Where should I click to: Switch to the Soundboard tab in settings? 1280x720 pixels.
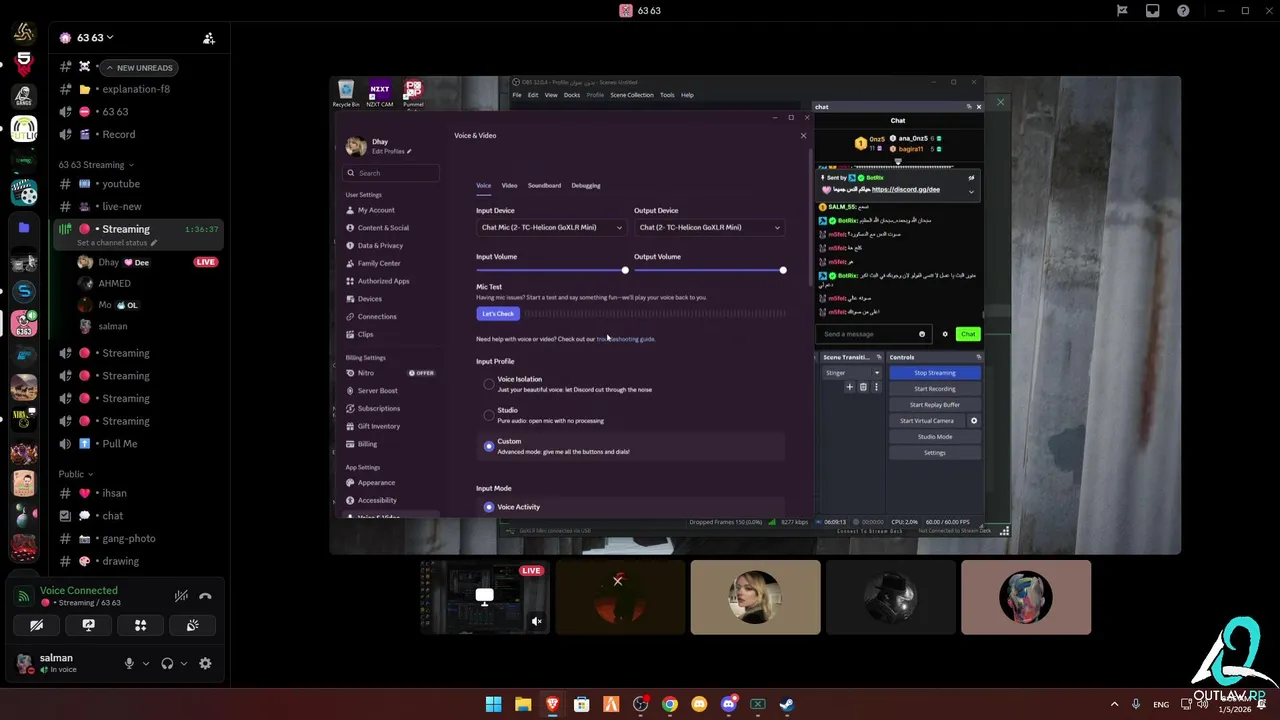tap(544, 185)
